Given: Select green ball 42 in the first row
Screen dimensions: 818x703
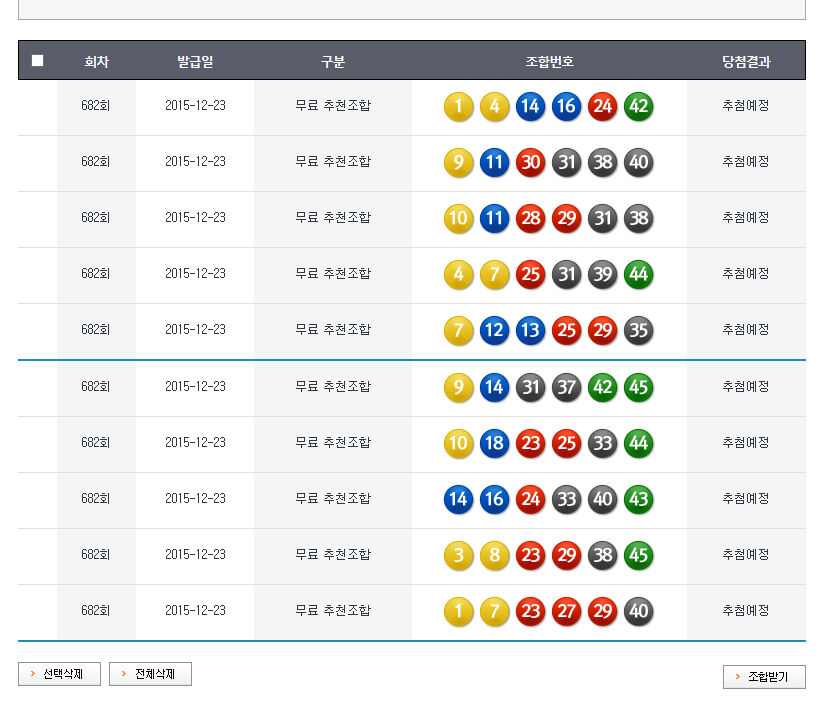Looking at the screenshot, I should tap(638, 107).
